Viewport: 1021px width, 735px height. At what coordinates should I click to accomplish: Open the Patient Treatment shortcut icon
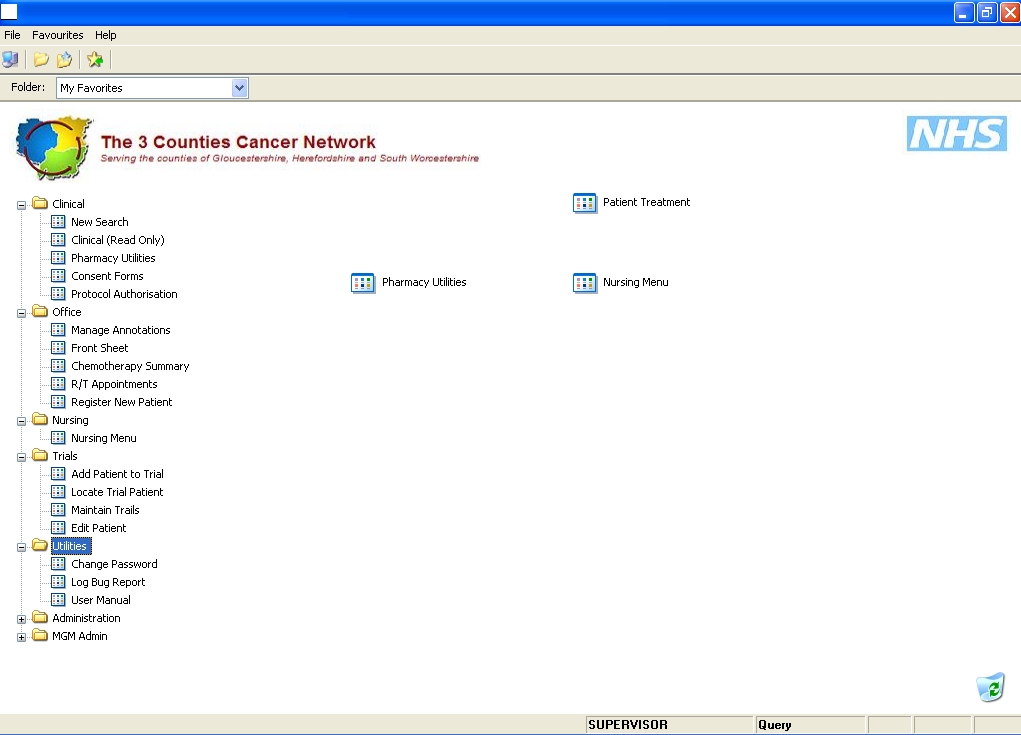tap(584, 202)
